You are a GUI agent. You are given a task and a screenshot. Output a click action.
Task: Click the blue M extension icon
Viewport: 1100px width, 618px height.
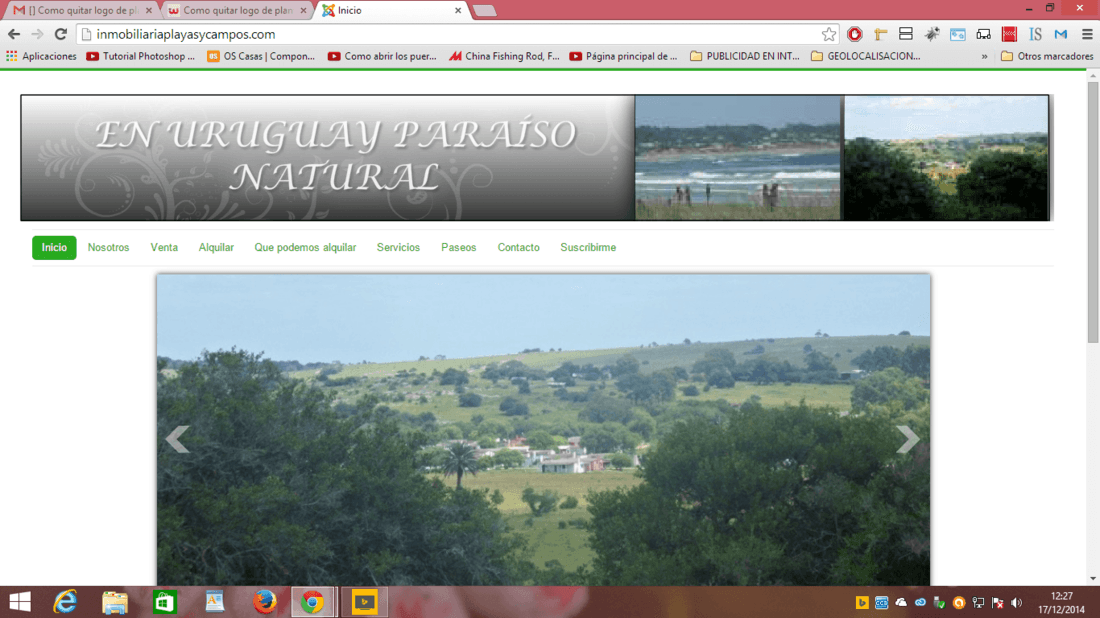1061,34
